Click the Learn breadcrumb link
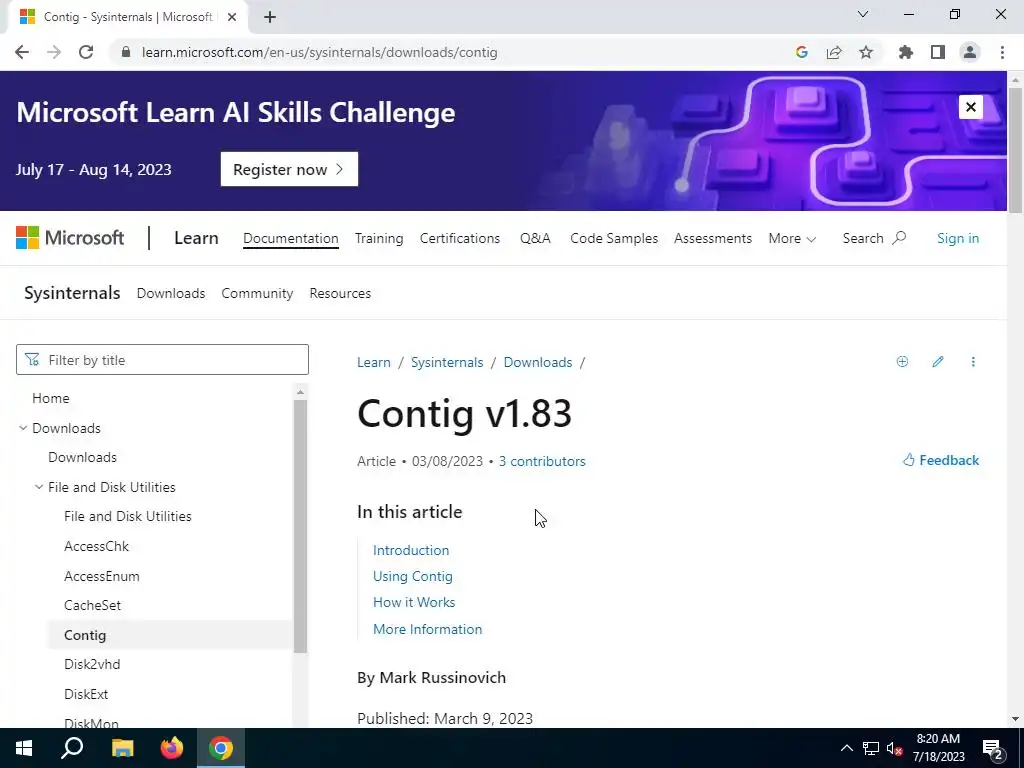Image resolution: width=1024 pixels, height=768 pixels. tap(374, 362)
